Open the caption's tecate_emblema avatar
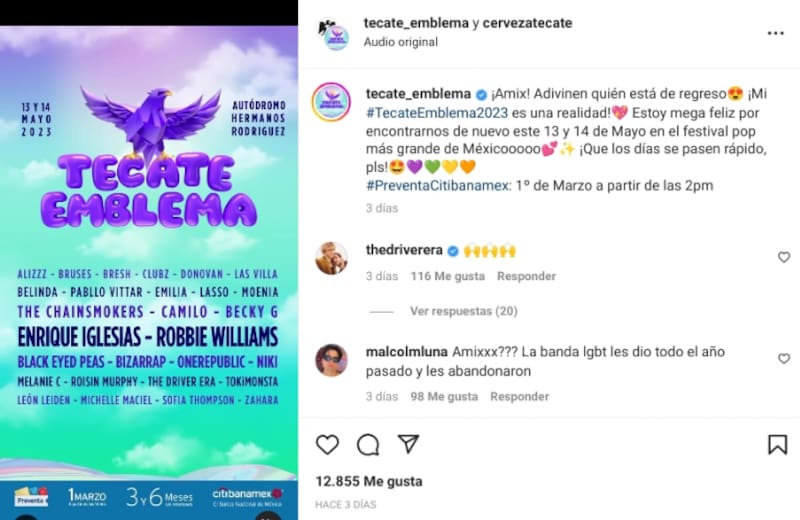Image resolution: width=800 pixels, height=520 pixels. click(331, 102)
